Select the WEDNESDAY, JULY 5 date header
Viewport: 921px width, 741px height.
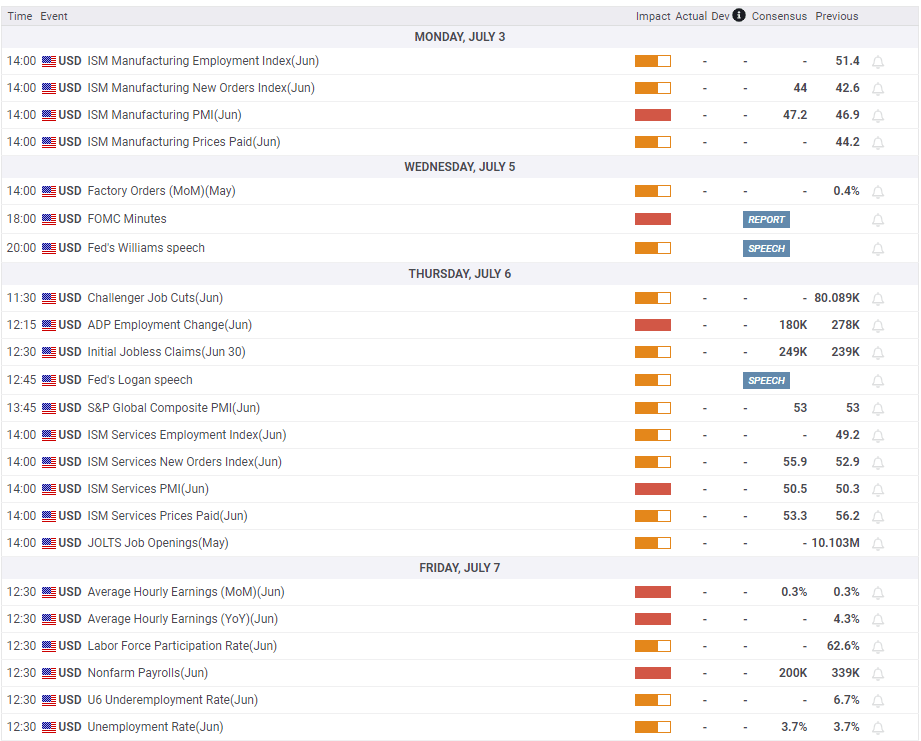pos(460,167)
